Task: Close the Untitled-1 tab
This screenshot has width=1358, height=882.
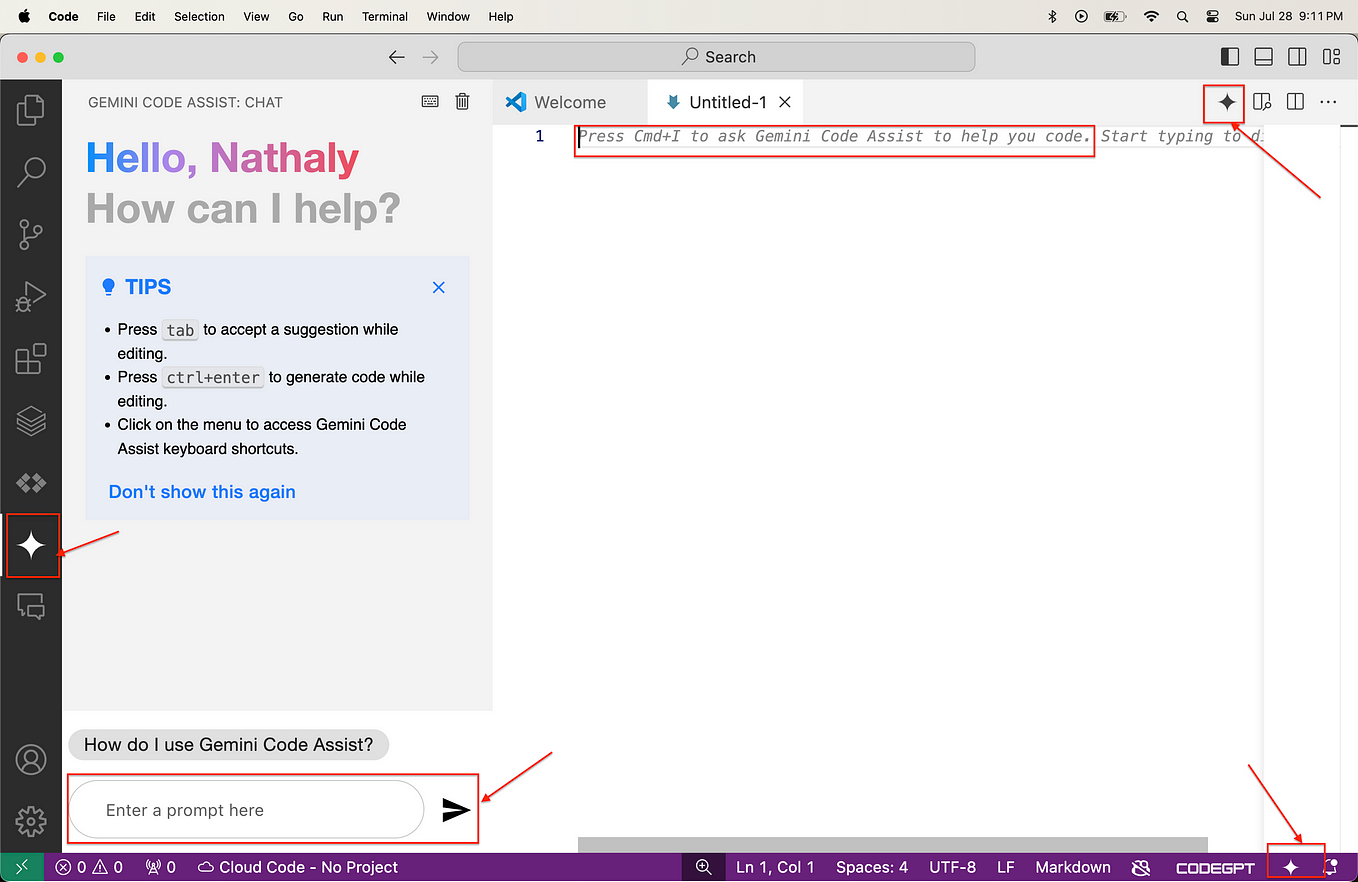Action: point(785,102)
